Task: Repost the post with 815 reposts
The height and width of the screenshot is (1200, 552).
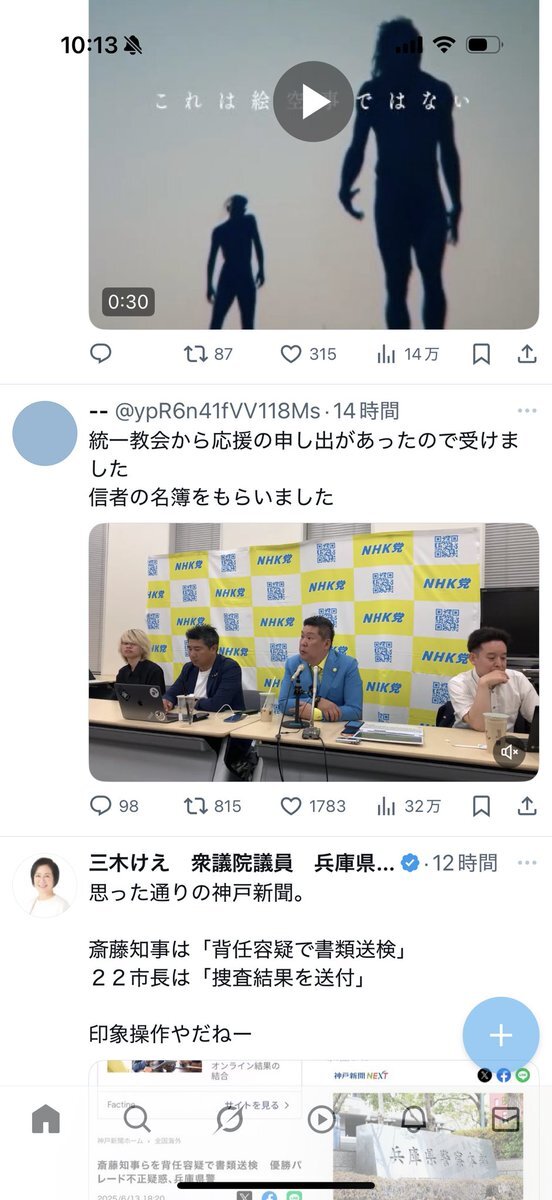Action: coord(213,806)
